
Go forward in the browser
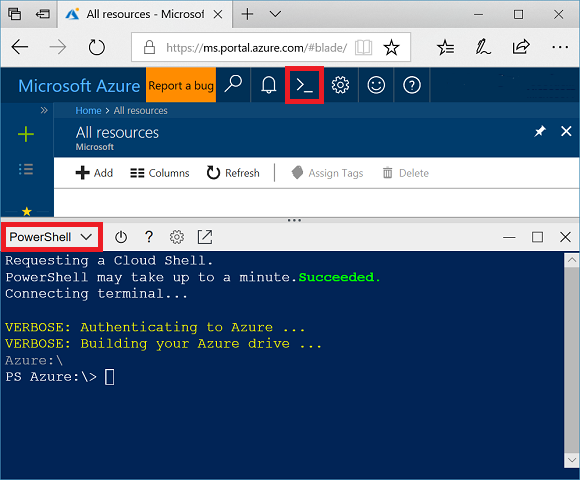click(58, 47)
